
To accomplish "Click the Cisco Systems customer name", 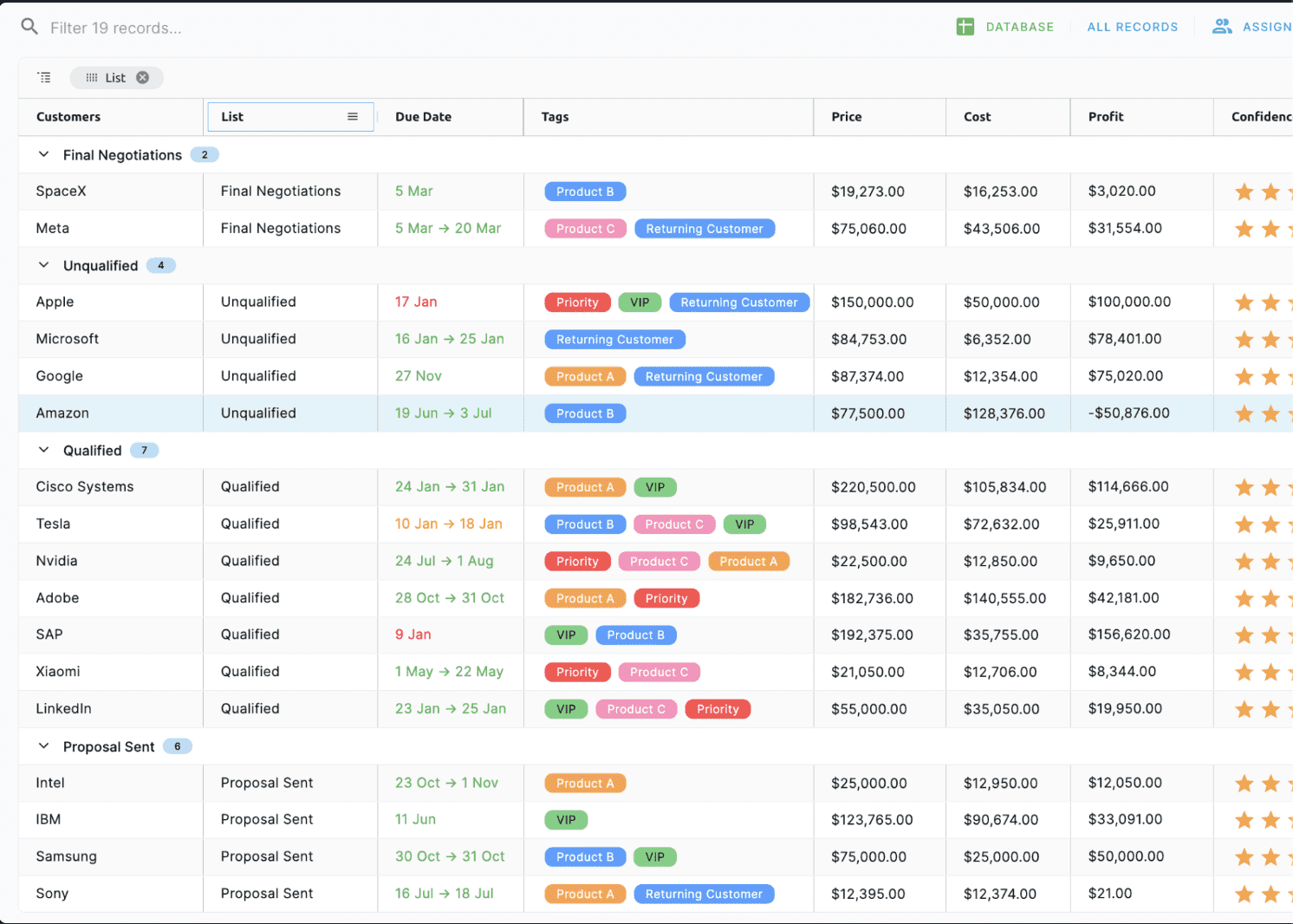I will [85, 487].
